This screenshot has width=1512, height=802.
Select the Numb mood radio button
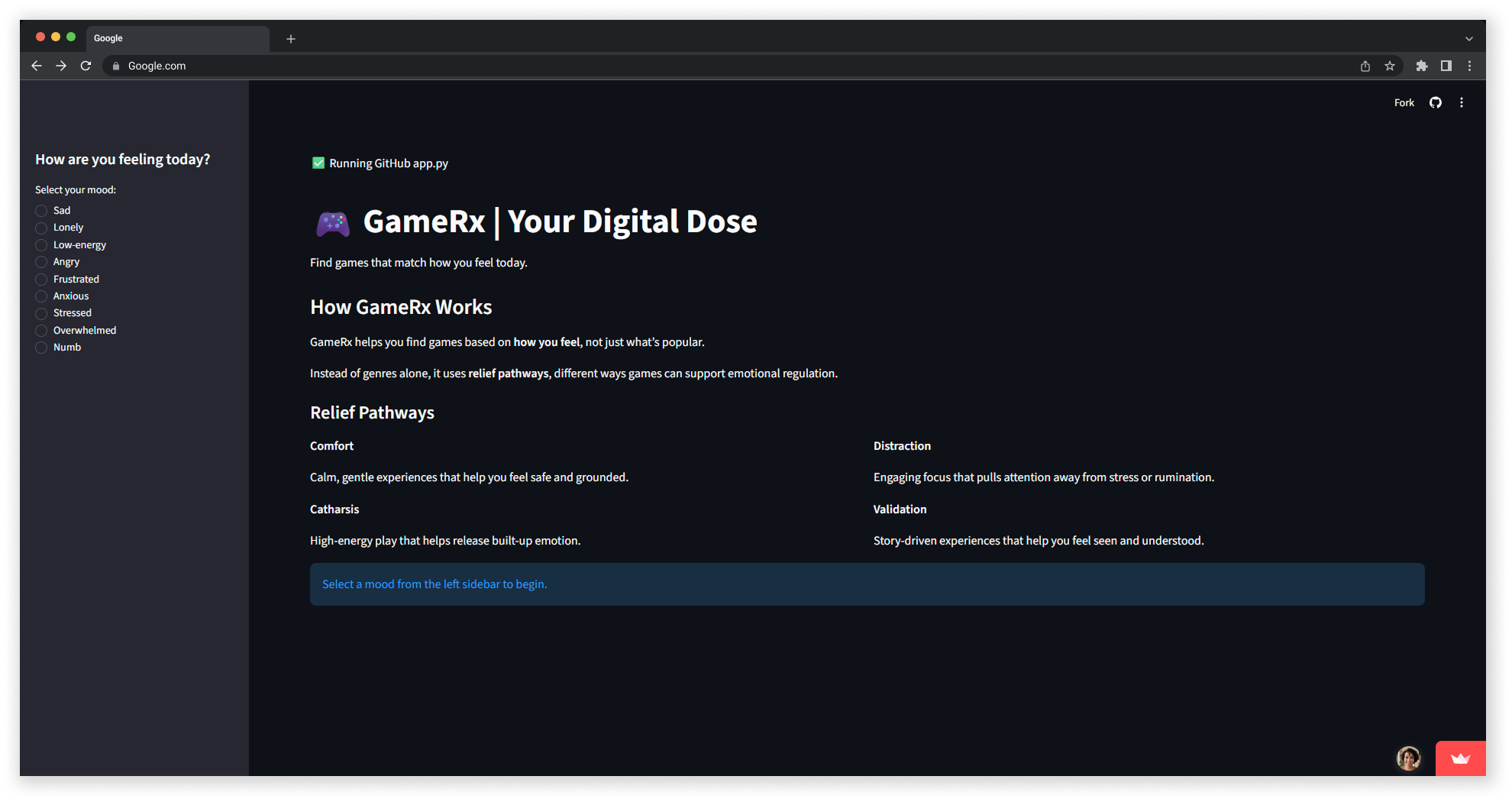pyautogui.click(x=41, y=348)
